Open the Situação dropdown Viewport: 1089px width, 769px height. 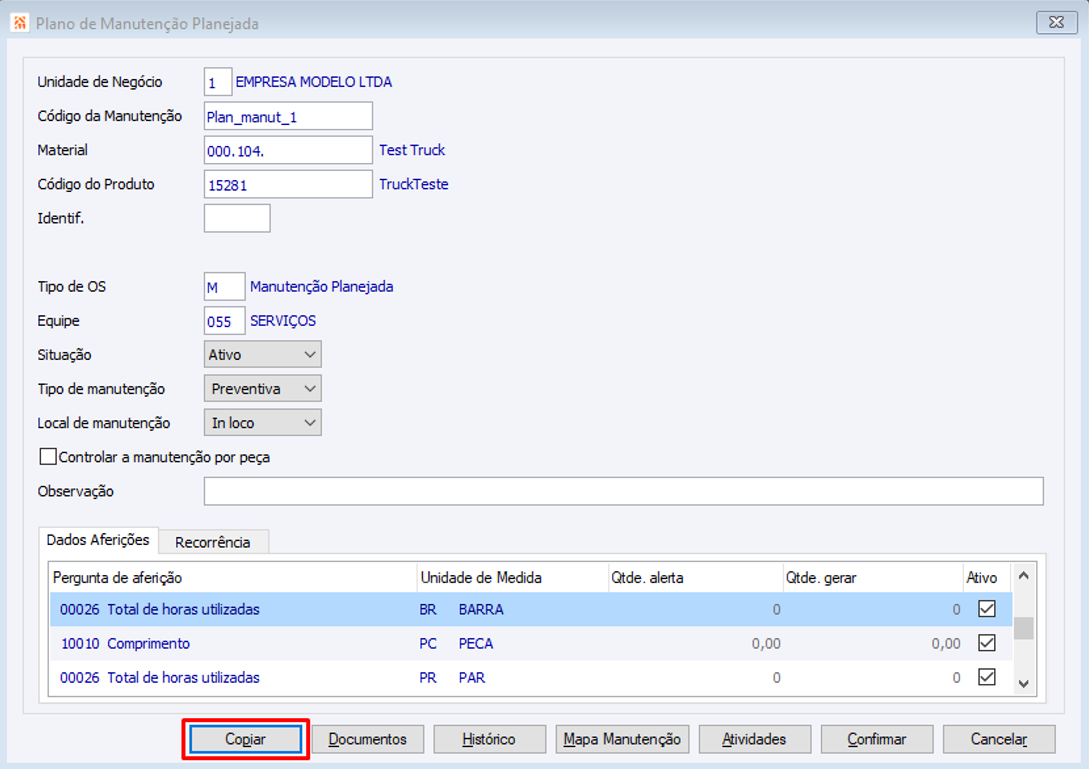click(x=263, y=354)
